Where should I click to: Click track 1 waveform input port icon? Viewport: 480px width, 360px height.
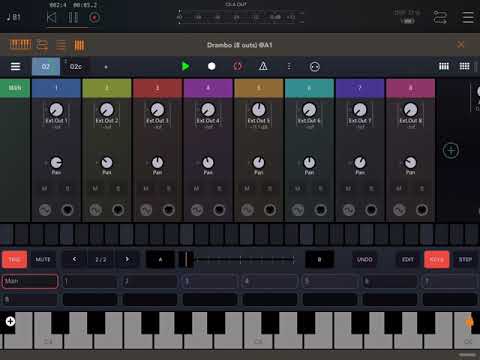(x=45, y=210)
